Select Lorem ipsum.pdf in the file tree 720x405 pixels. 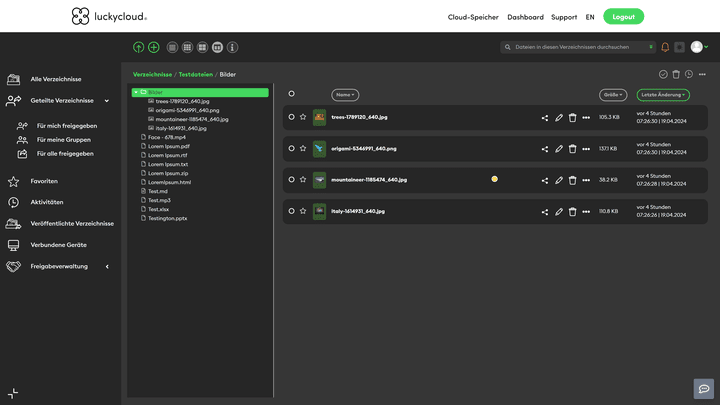(x=168, y=146)
